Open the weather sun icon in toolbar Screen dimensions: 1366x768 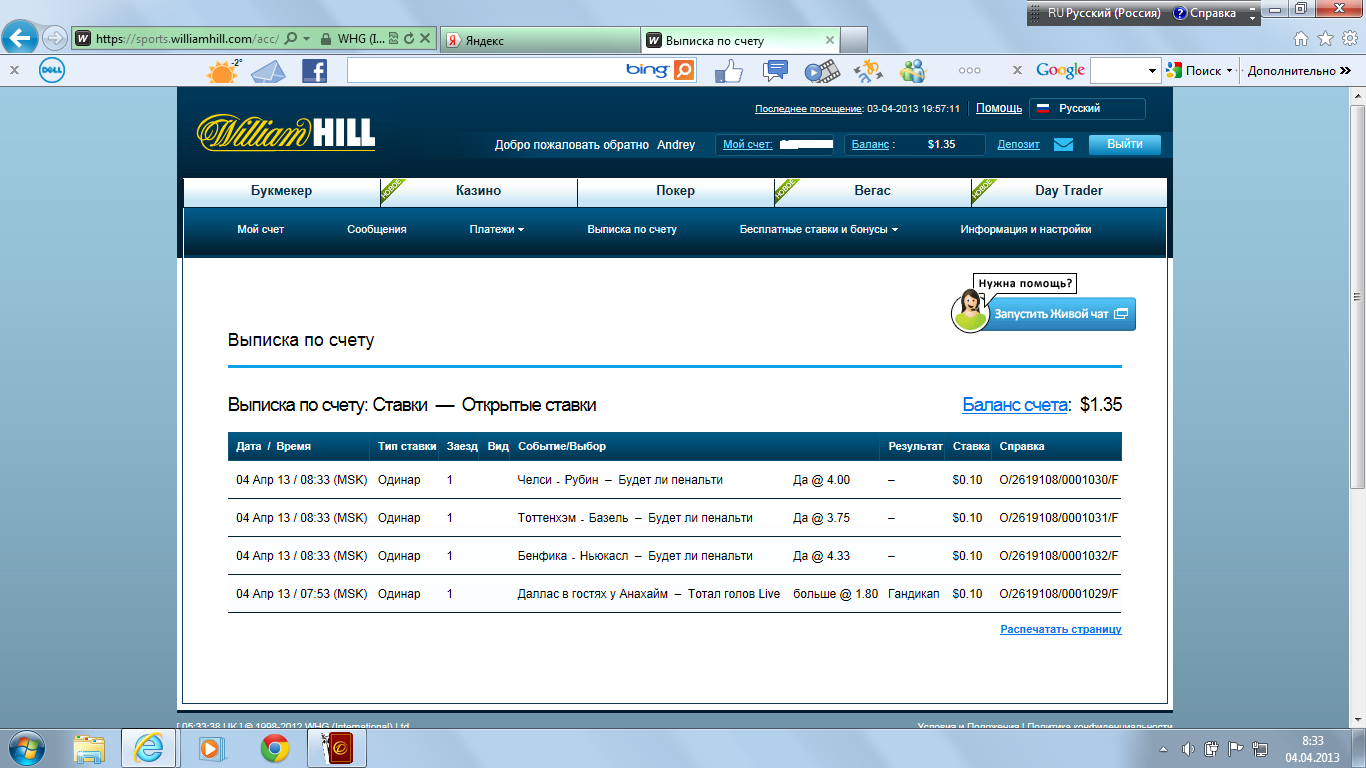pos(222,70)
